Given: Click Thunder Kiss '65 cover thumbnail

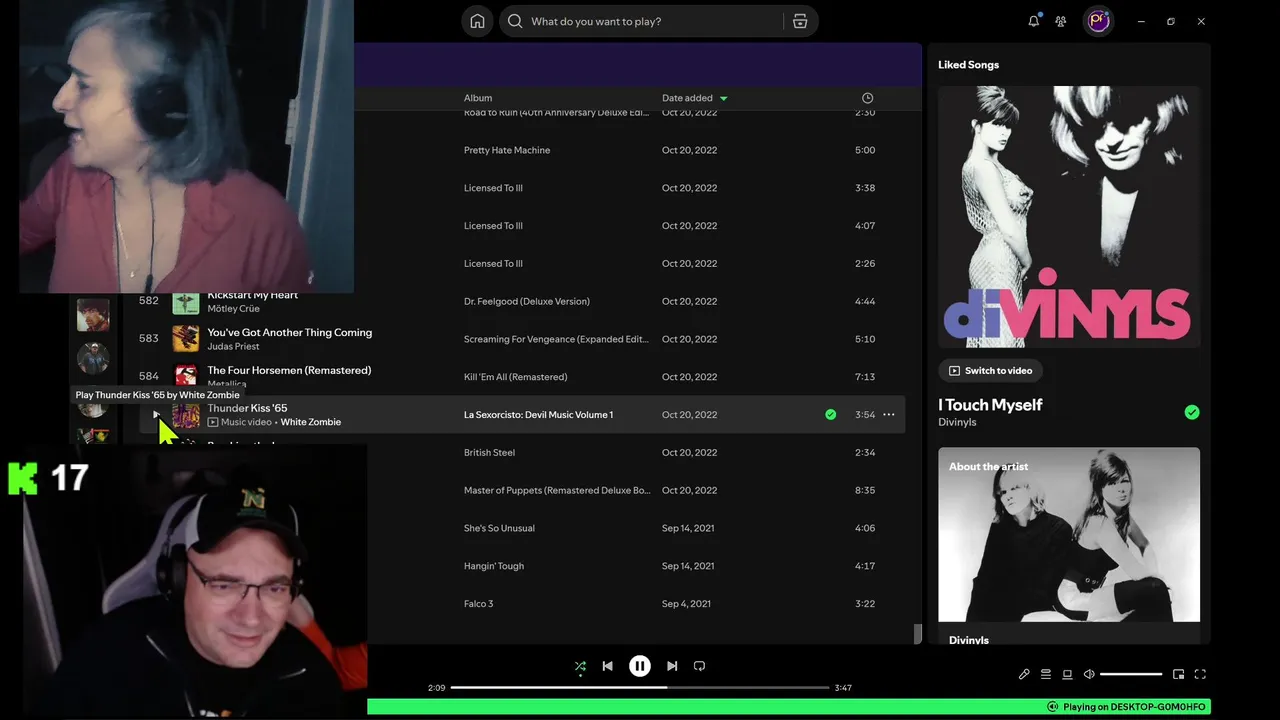Looking at the screenshot, I should pyautogui.click(x=186, y=415).
